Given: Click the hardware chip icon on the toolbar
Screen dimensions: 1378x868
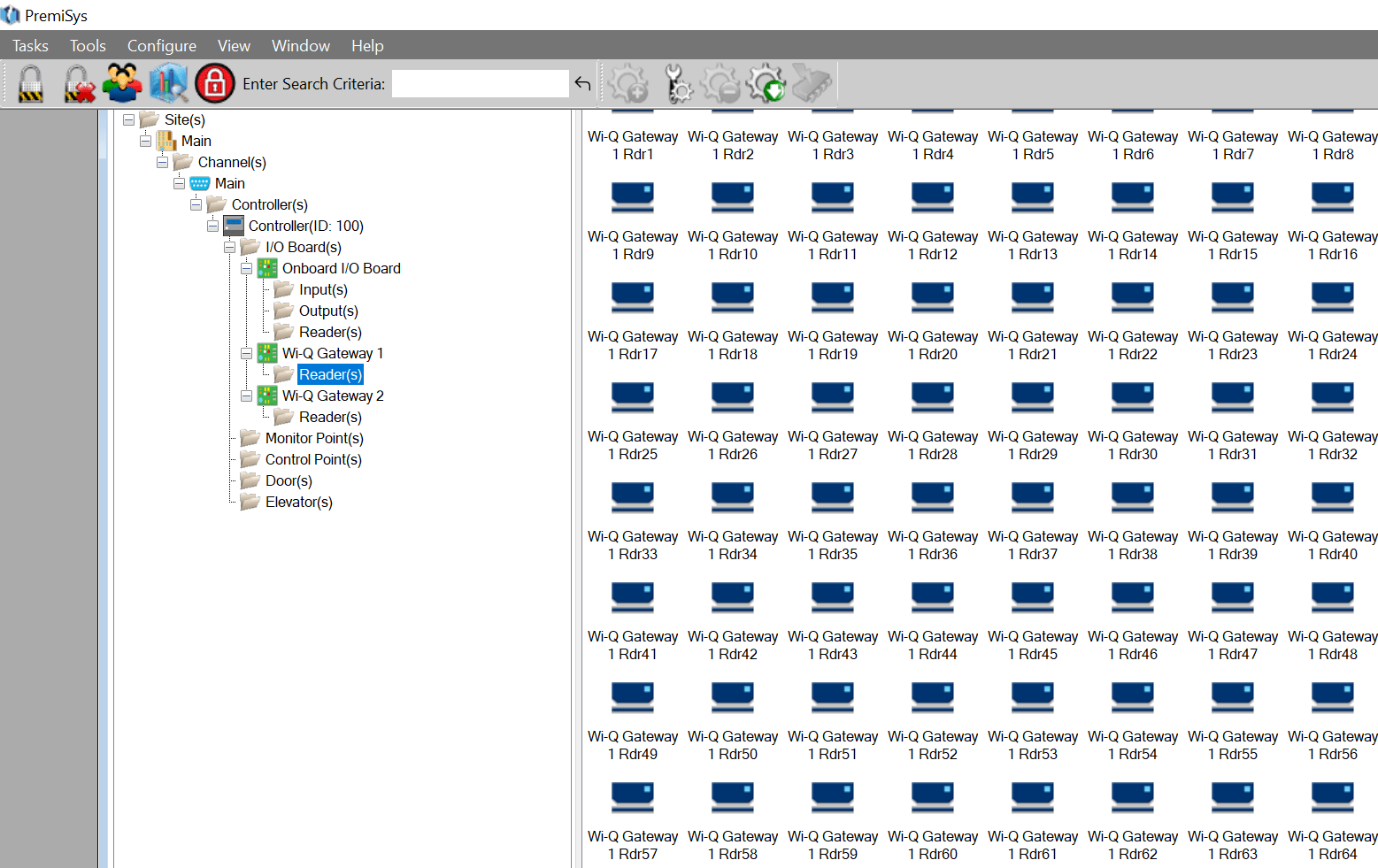Looking at the screenshot, I should [x=811, y=82].
